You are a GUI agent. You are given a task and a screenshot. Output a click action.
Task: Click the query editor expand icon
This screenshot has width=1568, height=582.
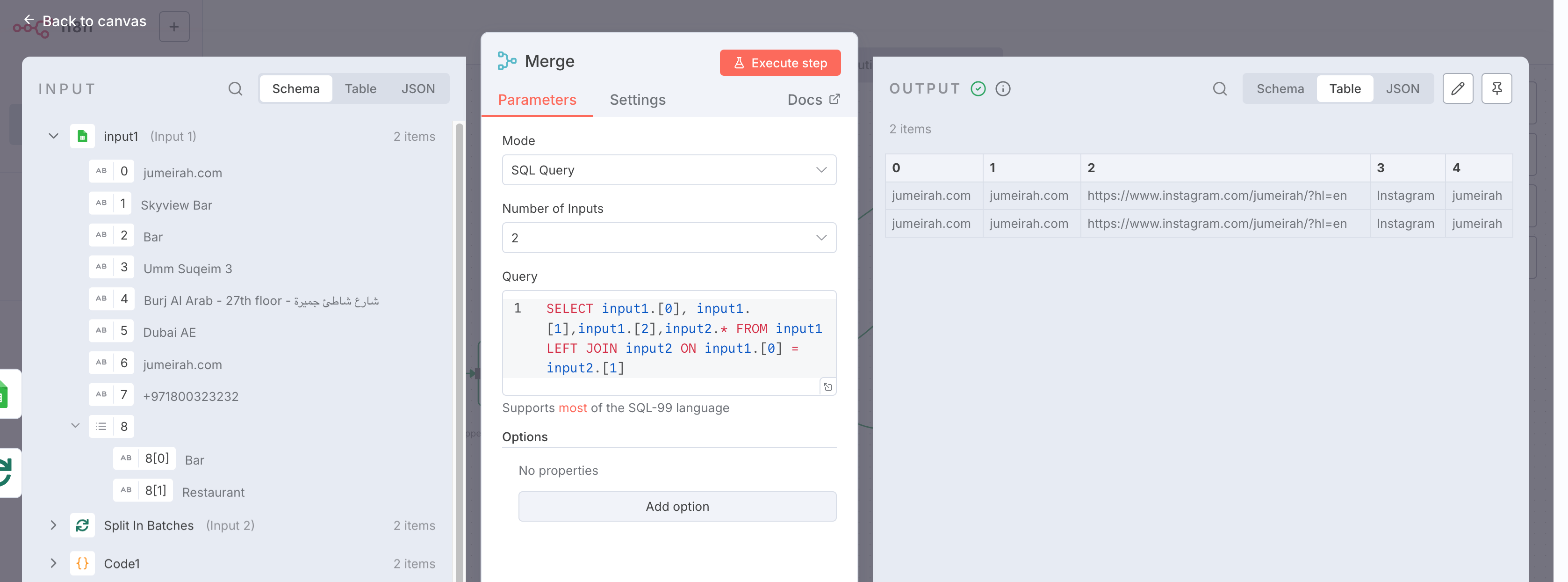click(828, 387)
